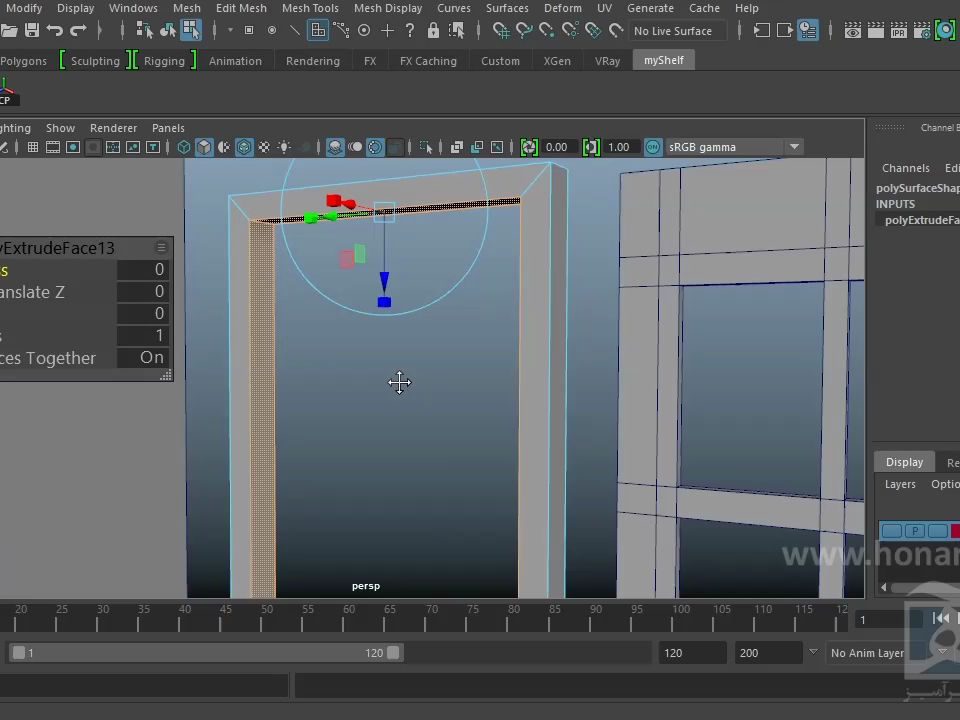This screenshot has height=720, width=960.
Task: Click the Undo arrow icon
Action: [54, 30]
